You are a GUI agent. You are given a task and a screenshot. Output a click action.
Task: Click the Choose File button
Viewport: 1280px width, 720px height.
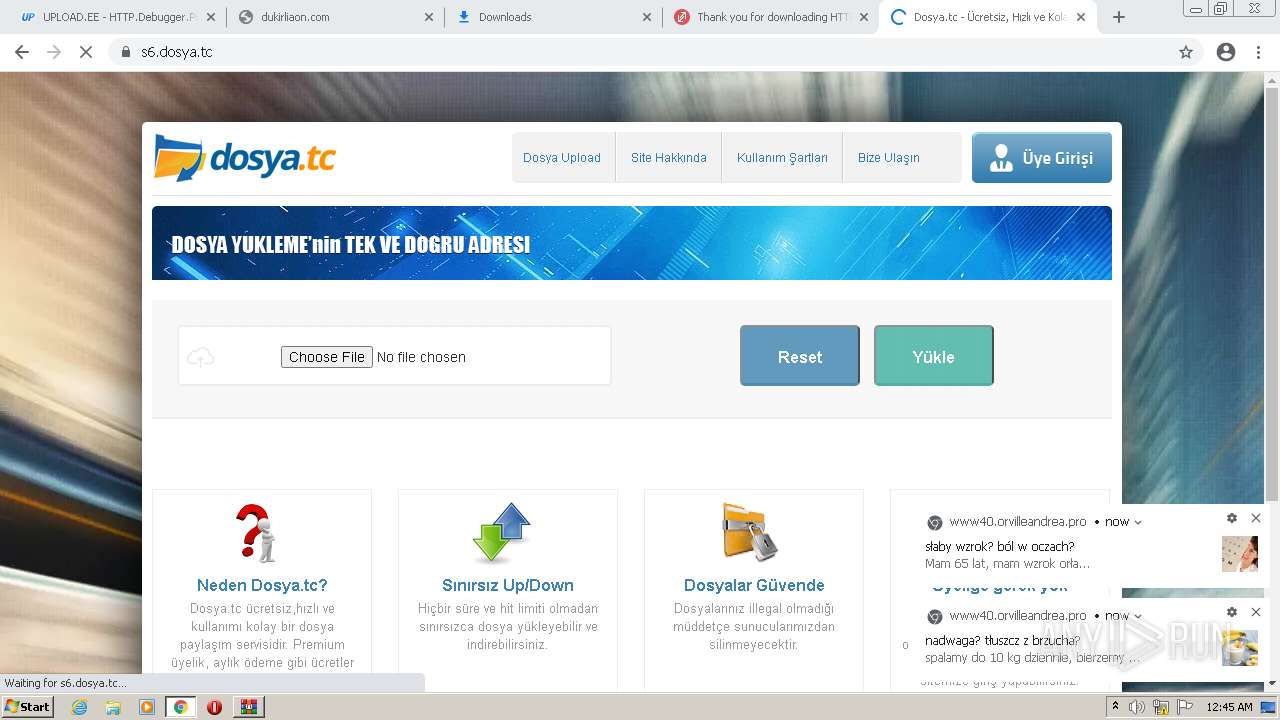[327, 357]
